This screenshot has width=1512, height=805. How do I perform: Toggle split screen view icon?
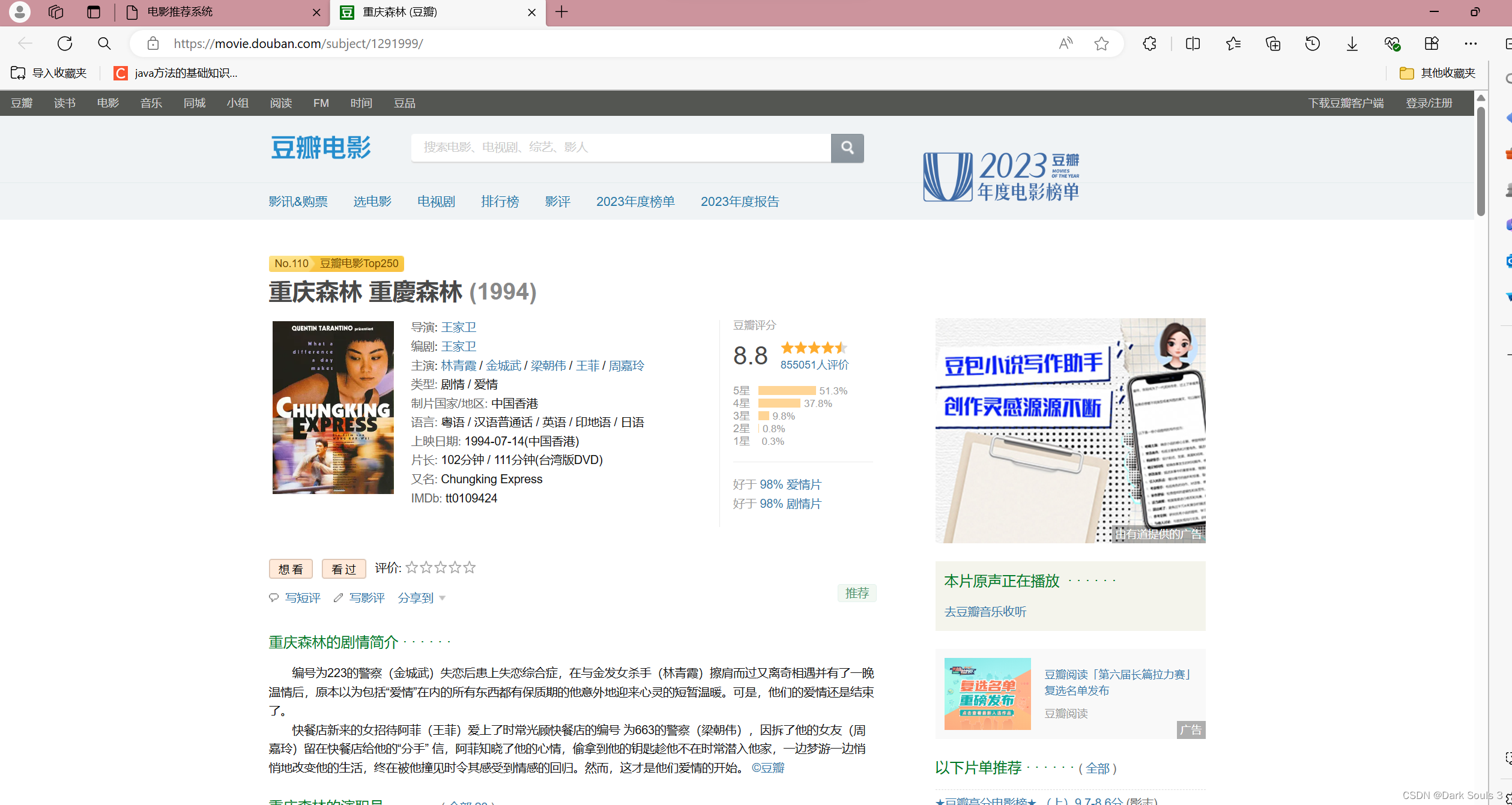pos(1193,43)
